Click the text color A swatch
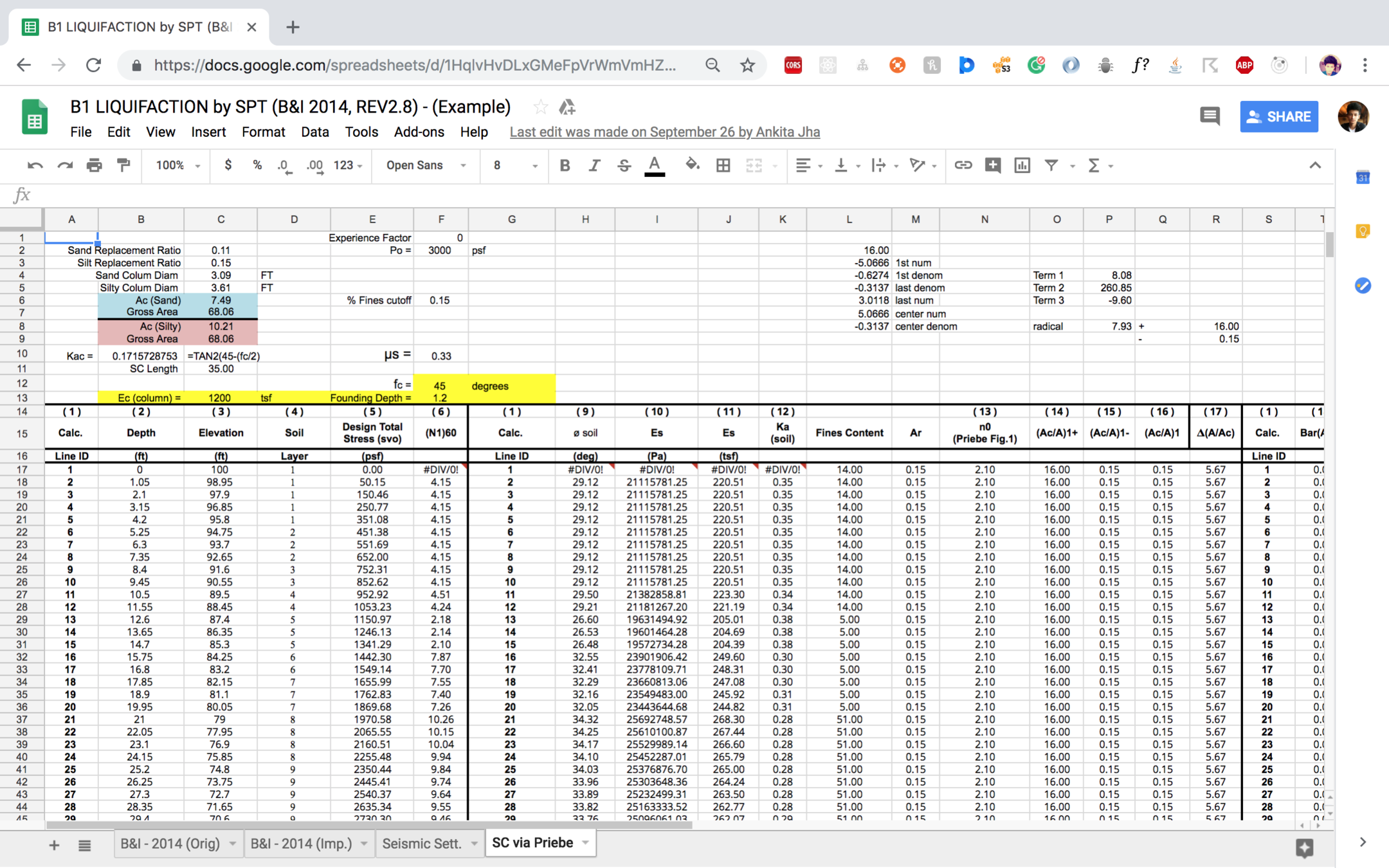Image resolution: width=1389 pixels, height=868 pixels. coord(654,166)
